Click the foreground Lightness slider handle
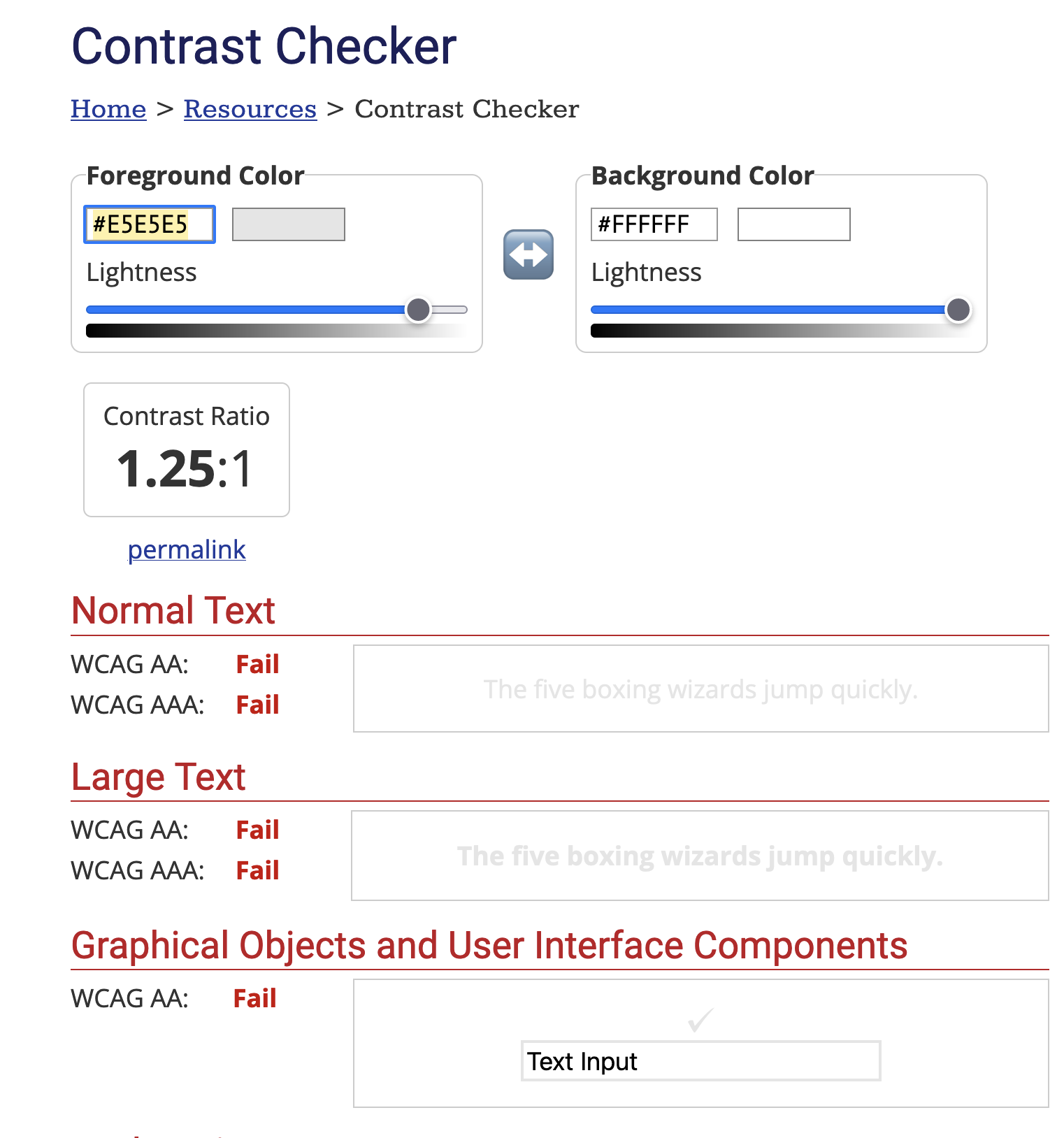This screenshot has width=1064, height=1138. pos(418,308)
